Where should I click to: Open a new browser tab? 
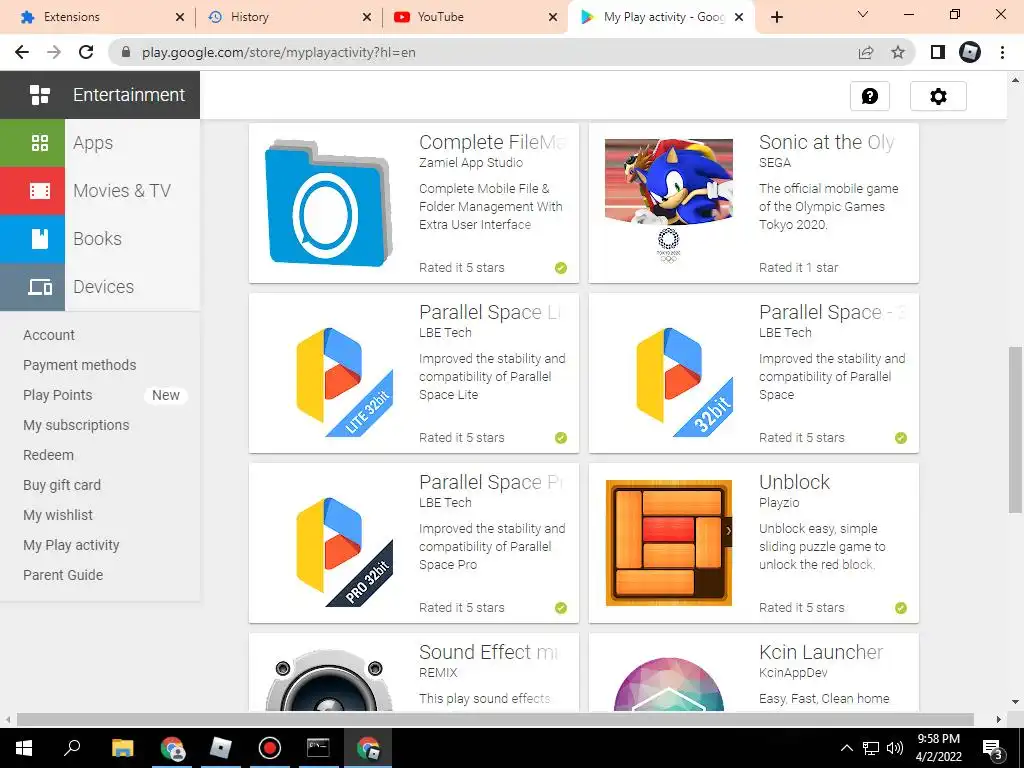pyautogui.click(x=776, y=17)
